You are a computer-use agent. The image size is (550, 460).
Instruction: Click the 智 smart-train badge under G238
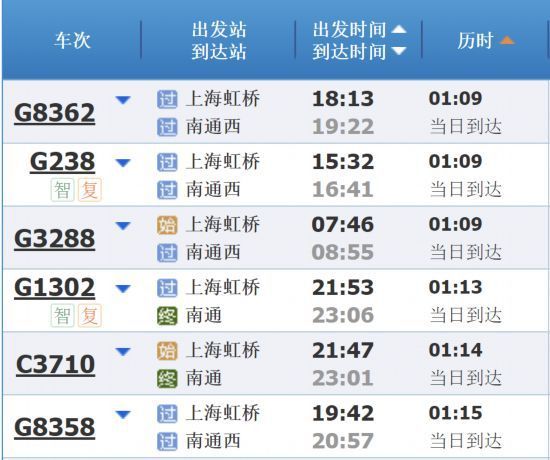point(62,190)
